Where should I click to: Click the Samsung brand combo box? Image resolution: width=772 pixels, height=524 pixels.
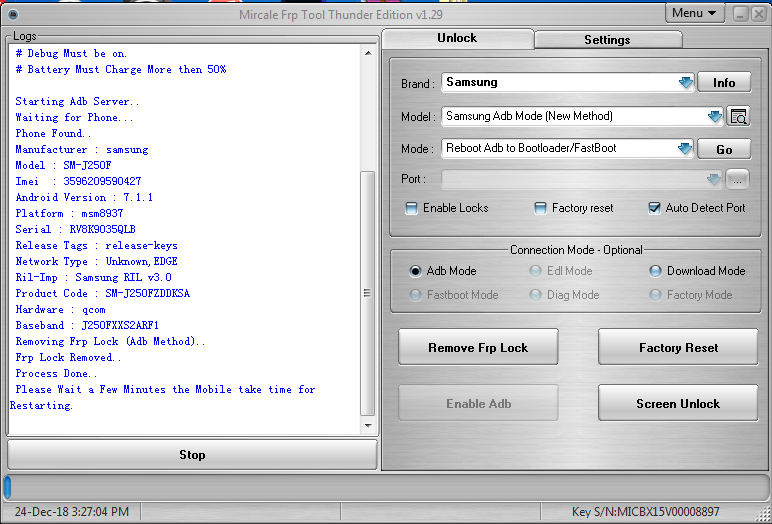tap(567, 83)
